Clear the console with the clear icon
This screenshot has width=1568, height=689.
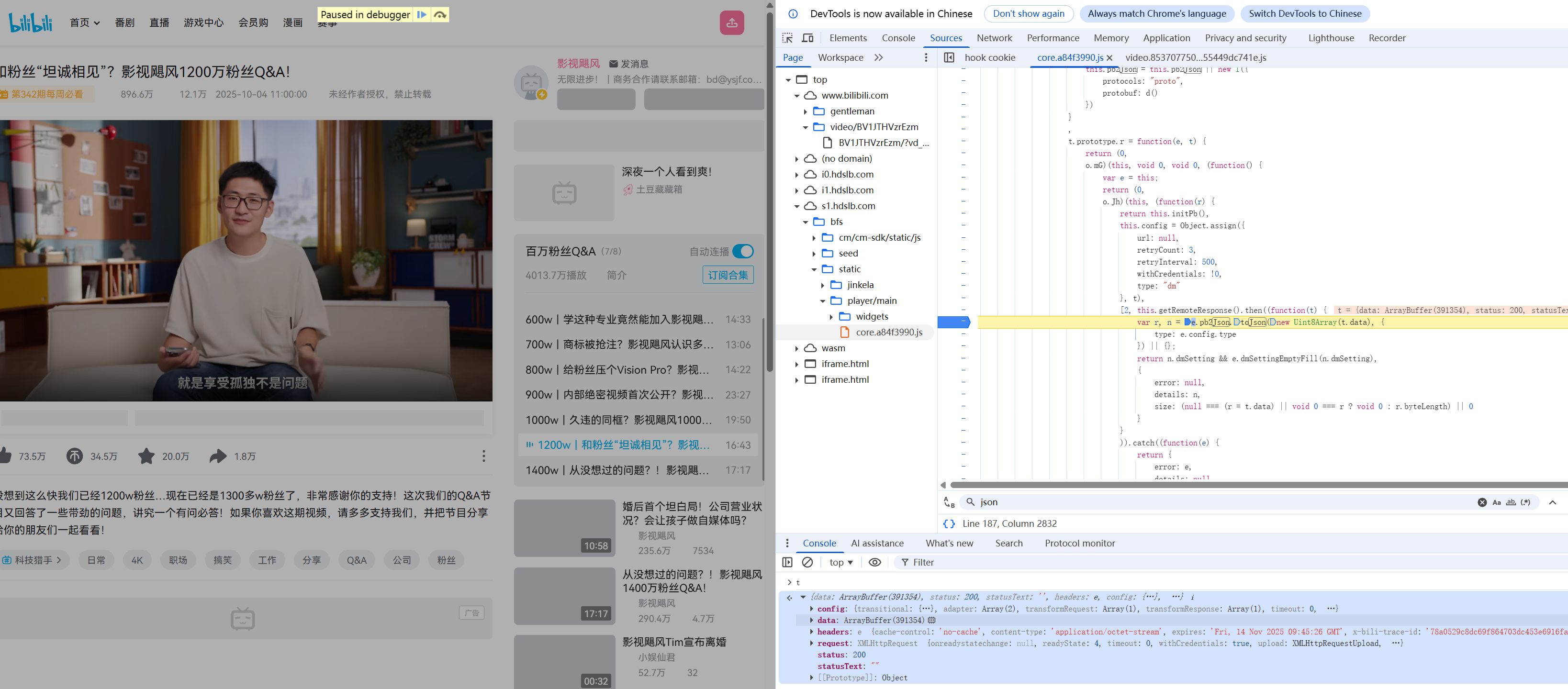pyautogui.click(x=807, y=562)
